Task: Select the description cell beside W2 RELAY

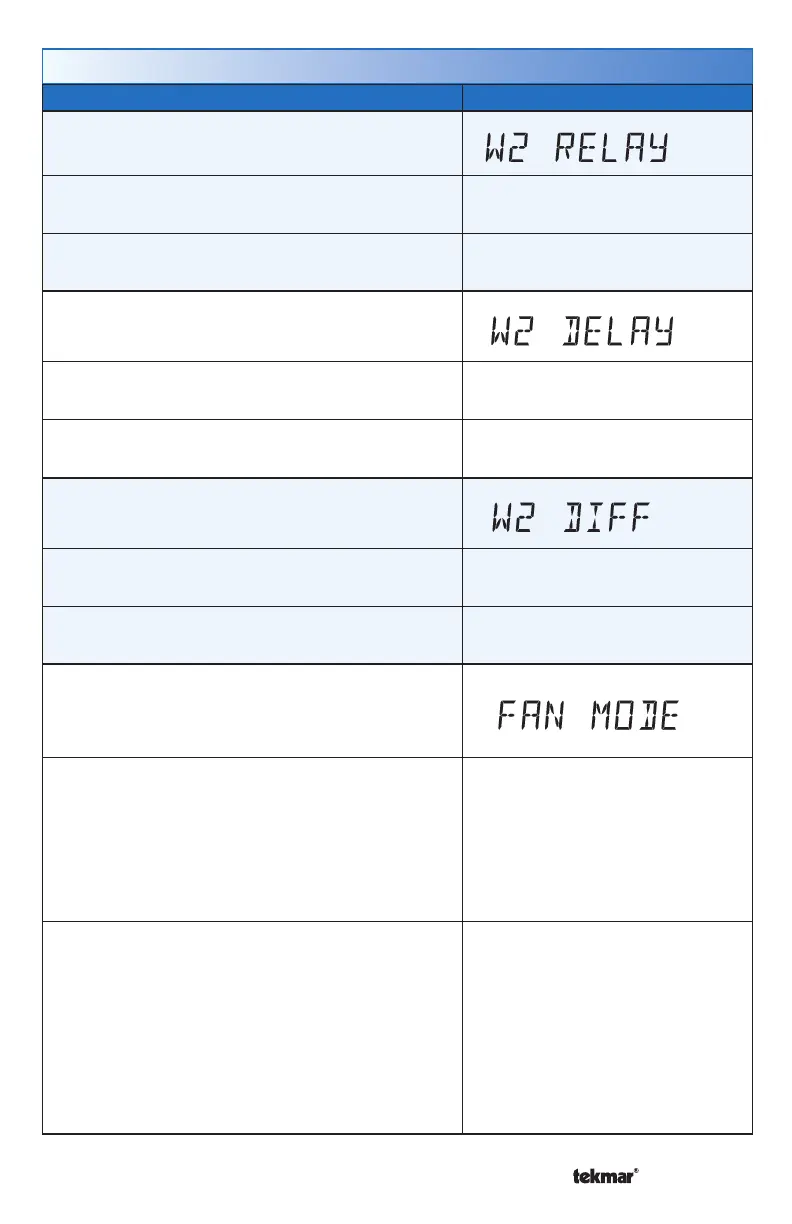Action: click(x=252, y=143)
